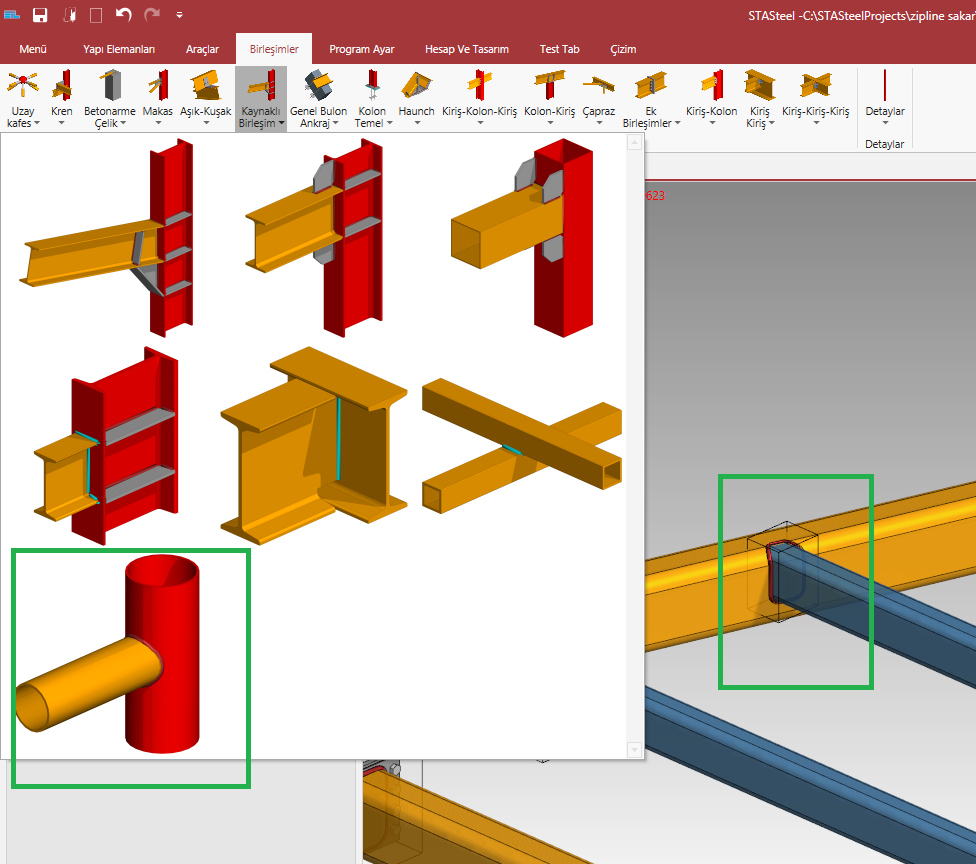Click the Haunch connection icon
The width and height of the screenshot is (976, 864).
tap(416, 97)
